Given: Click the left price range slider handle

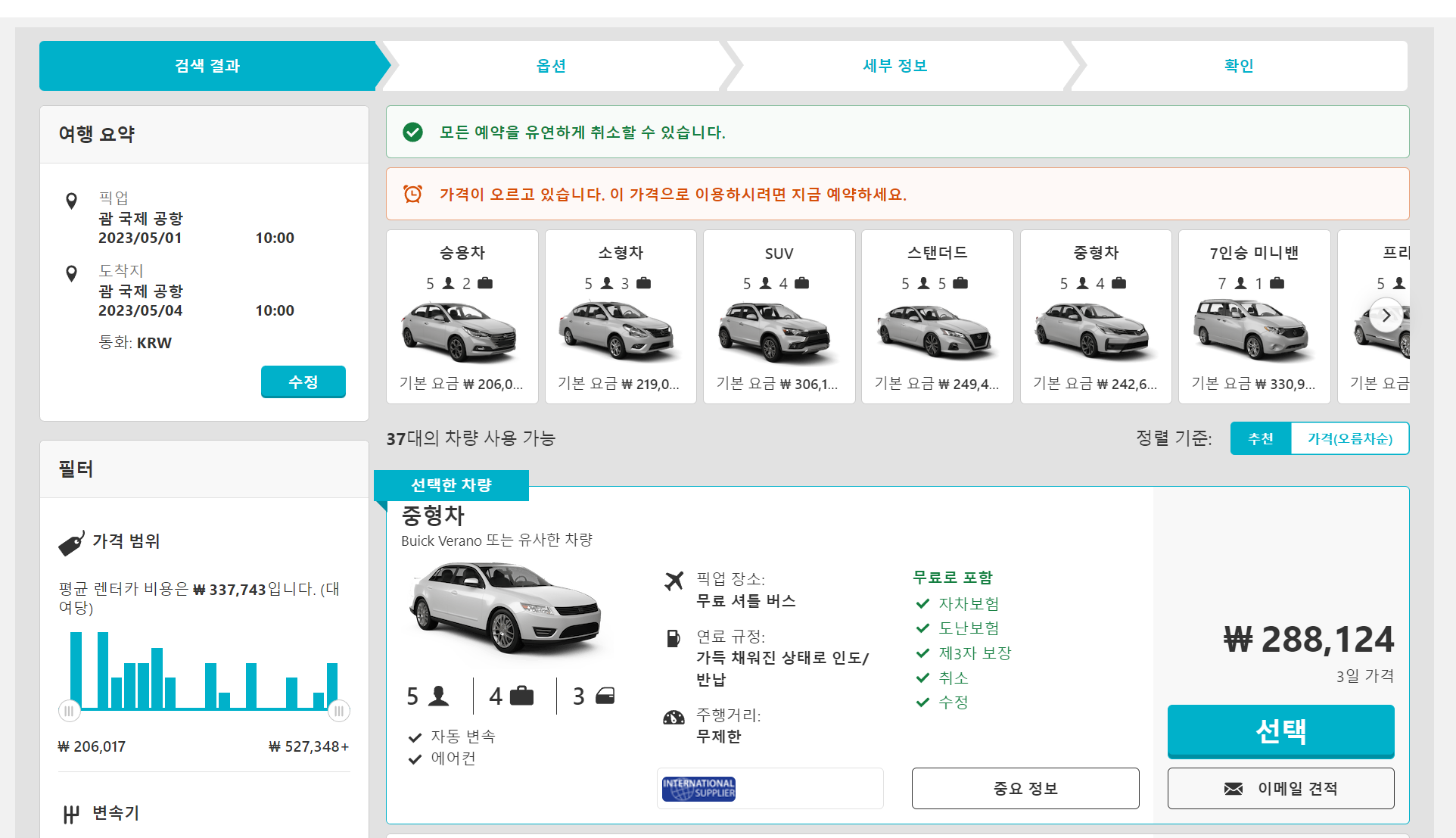Looking at the screenshot, I should (69, 711).
